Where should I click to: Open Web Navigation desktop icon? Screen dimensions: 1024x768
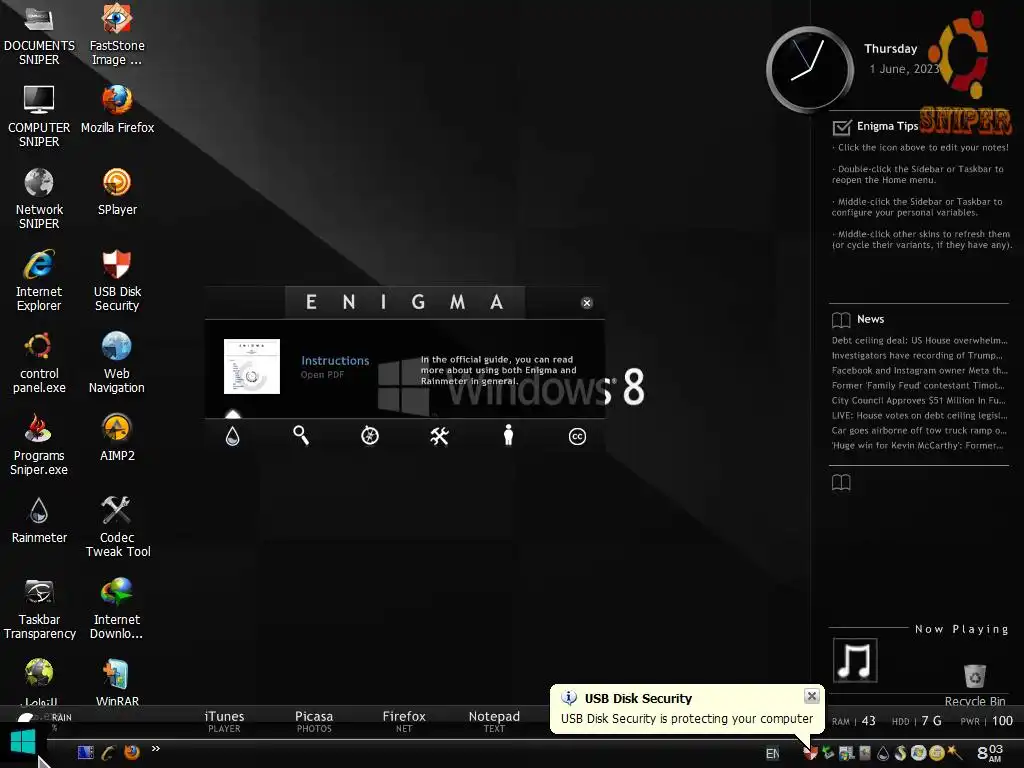pyautogui.click(x=117, y=362)
